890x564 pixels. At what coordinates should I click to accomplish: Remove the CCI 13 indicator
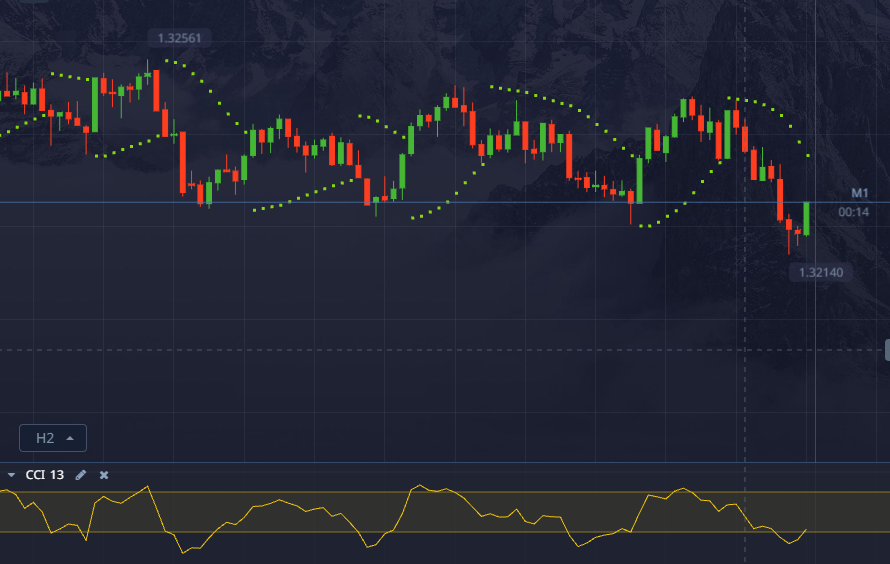point(104,475)
